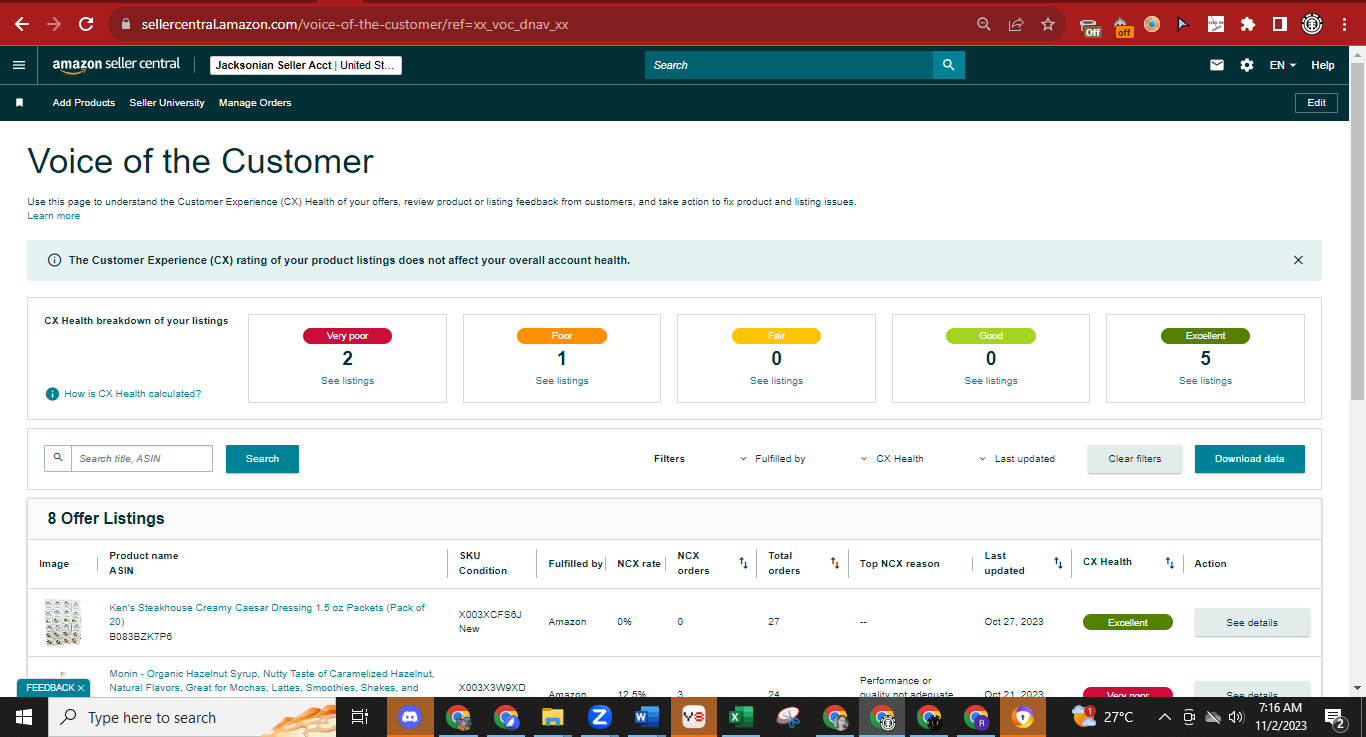
Task: Click the Chrome zoom magnifier icon in address bar
Action: (x=984, y=24)
